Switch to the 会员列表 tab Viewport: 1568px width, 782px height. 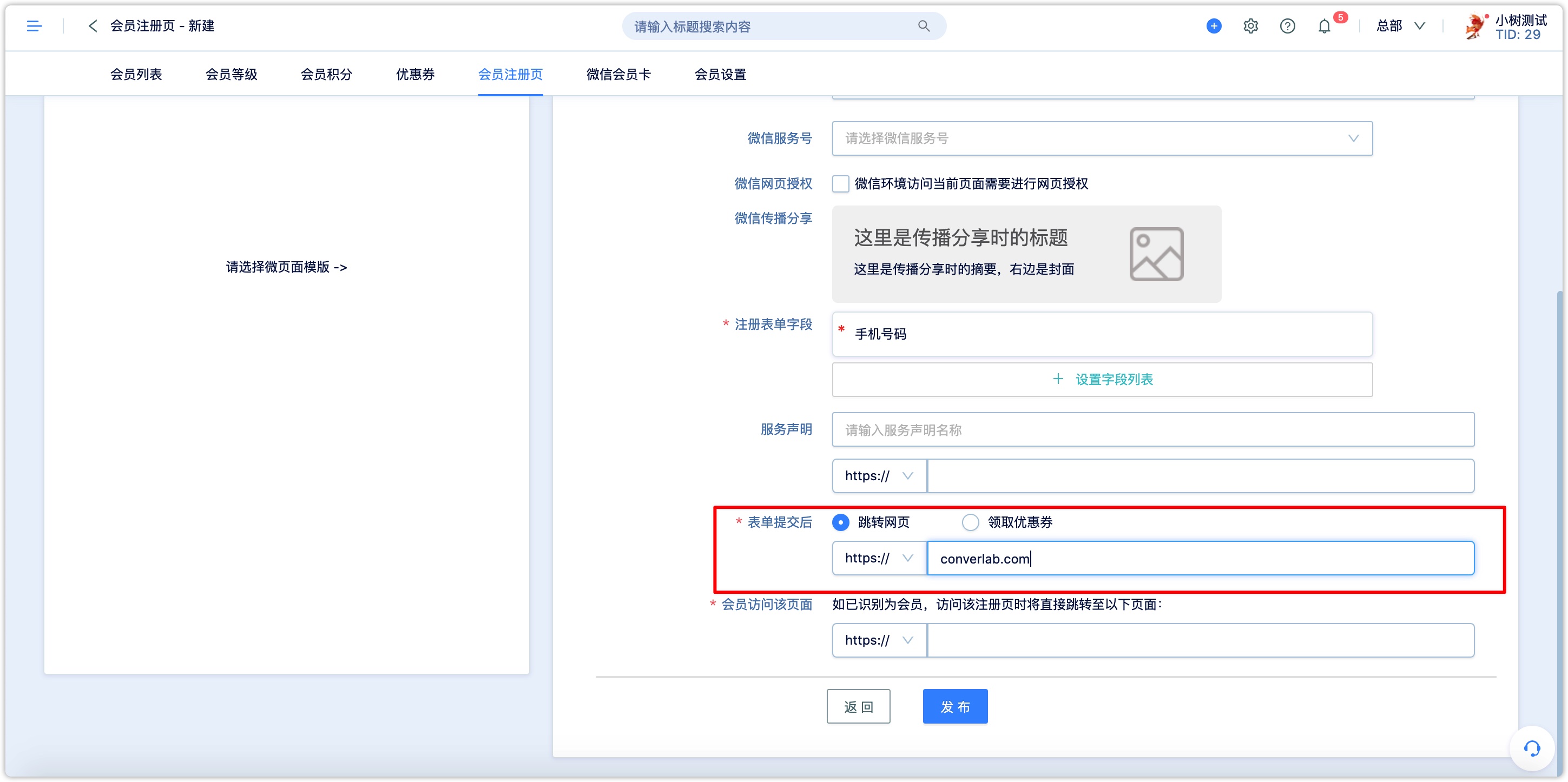pyautogui.click(x=136, y=74)
